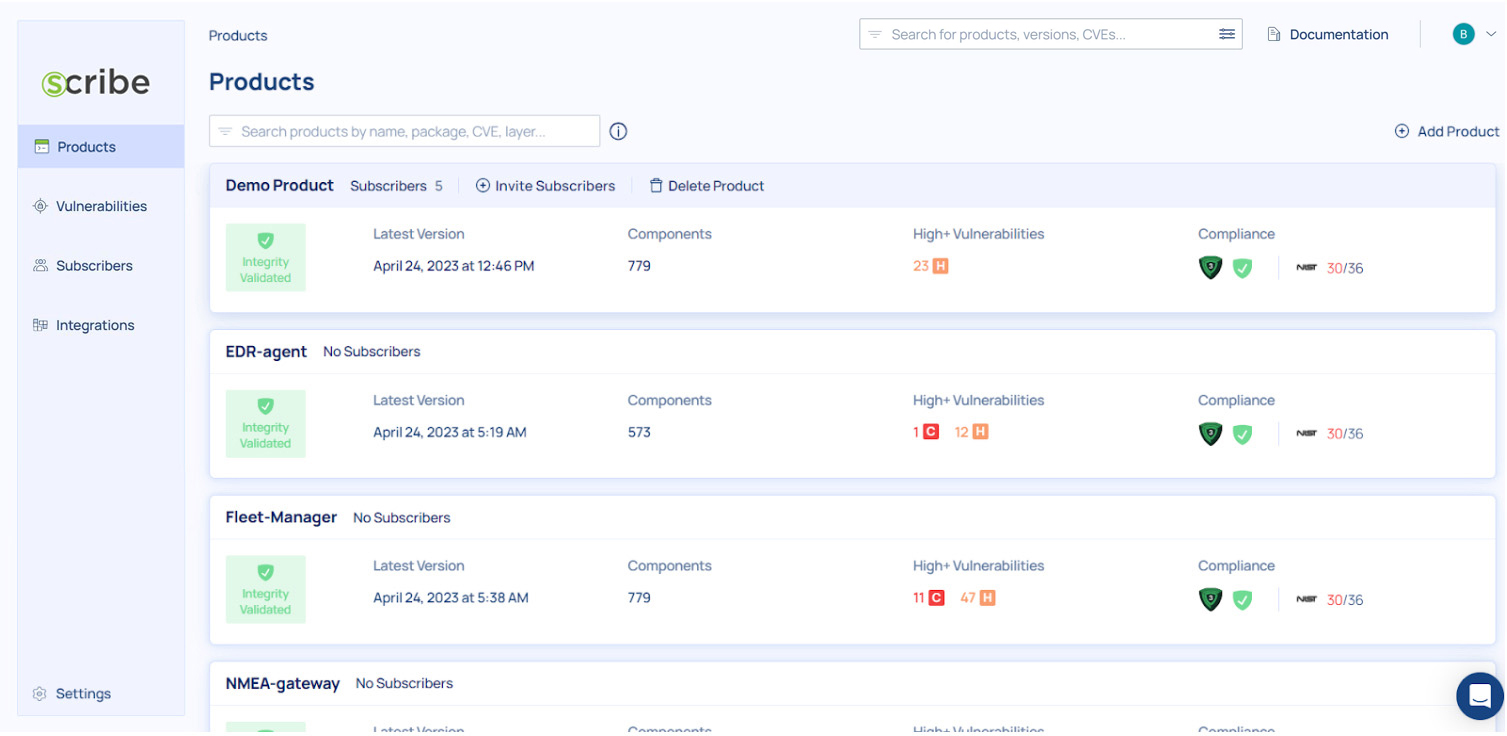Click the Products breadcrumb
The width and height of the screenshot is (1507, 736).
click(x=238, y=35)
